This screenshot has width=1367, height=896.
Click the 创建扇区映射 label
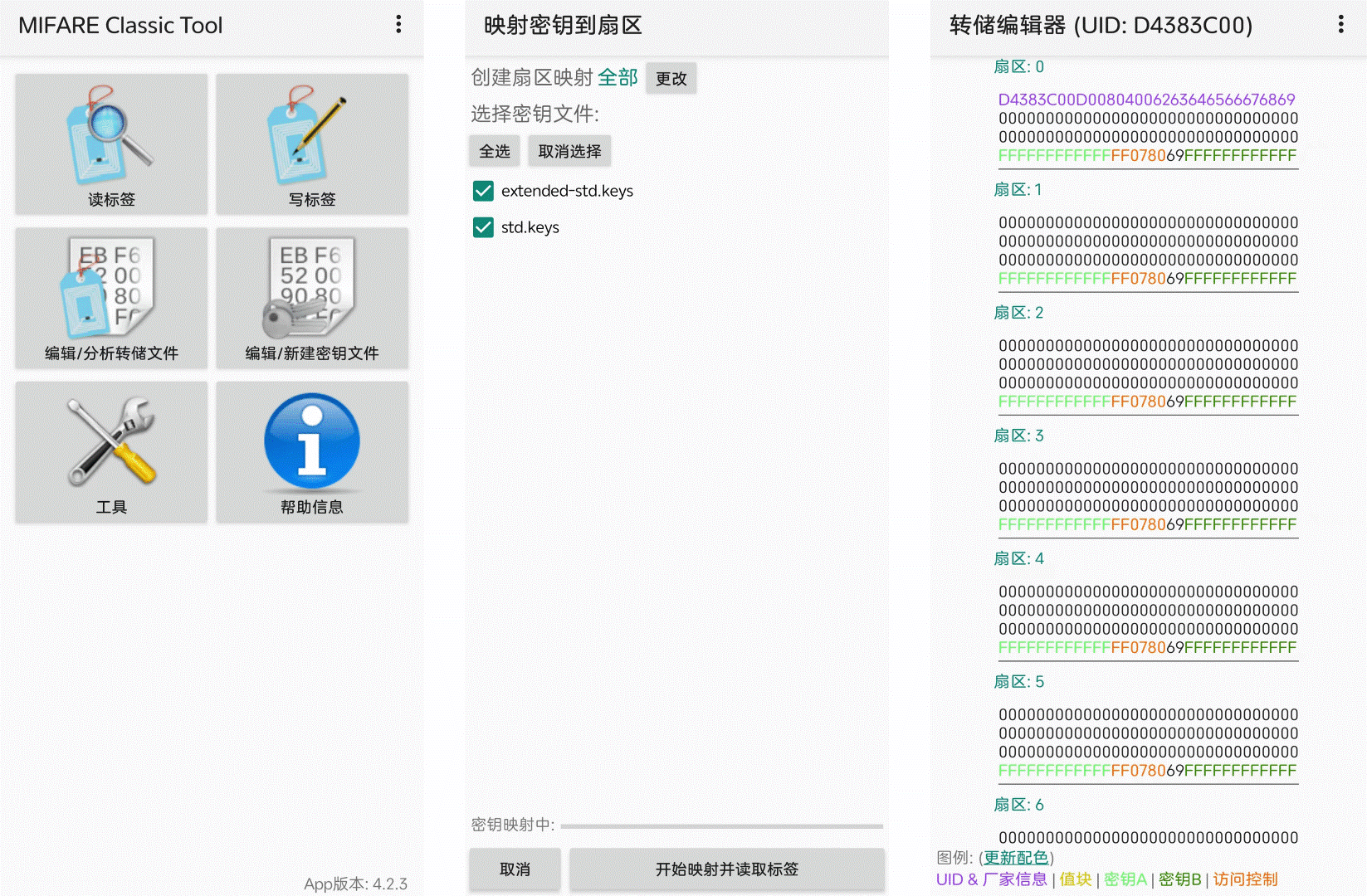(x=531, y=78)
